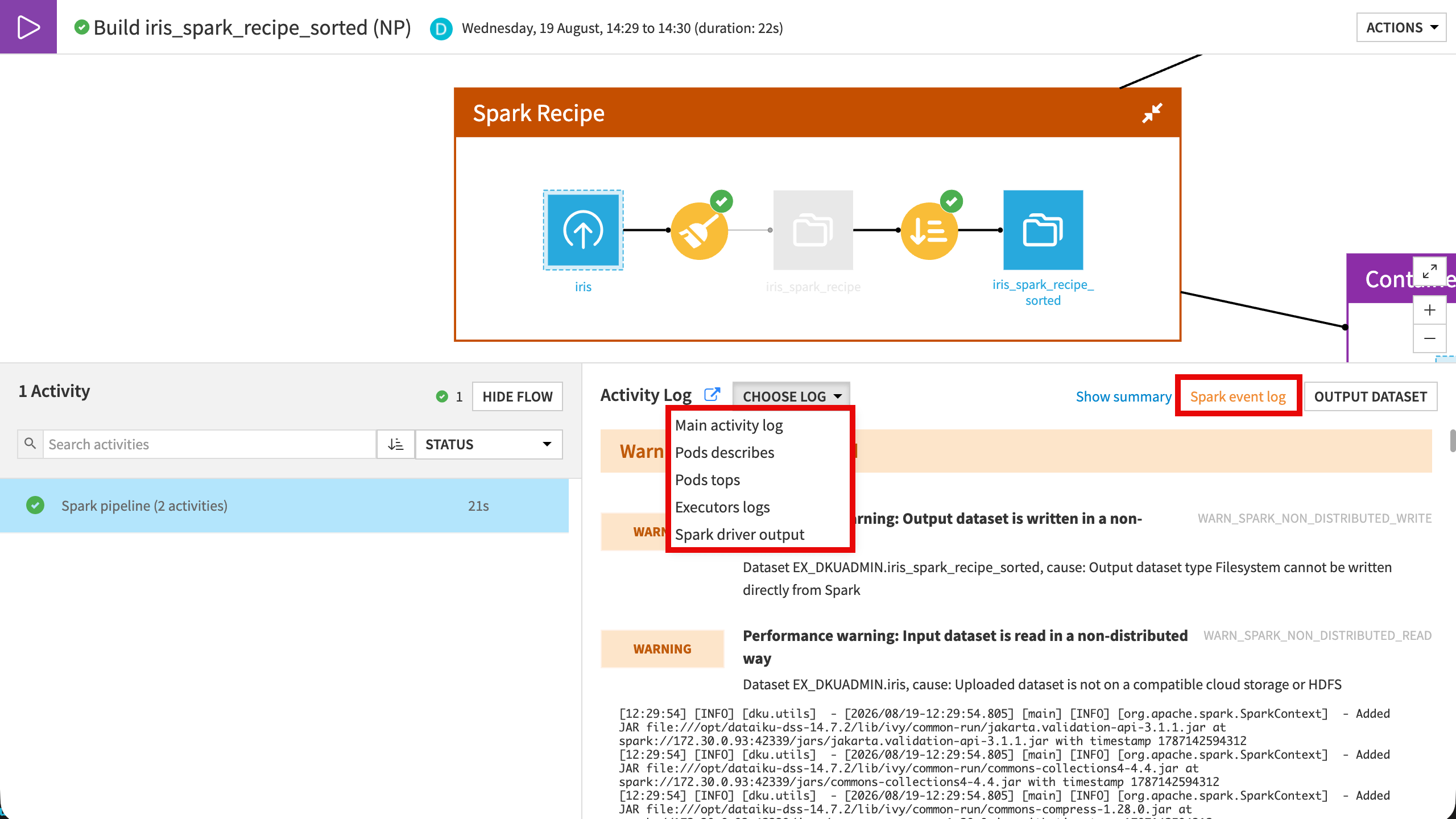Click the purple play icon at top left
This screenshot has height=819, width=1456.
(28, 27)
